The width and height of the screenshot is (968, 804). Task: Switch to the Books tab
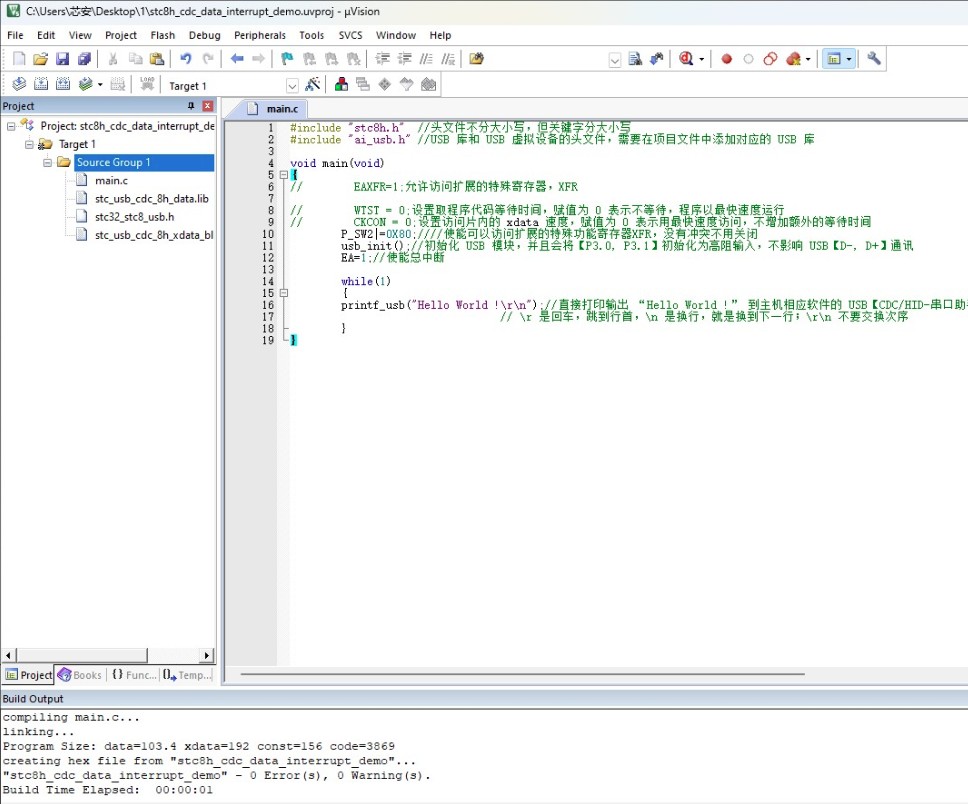coord(80,675)
